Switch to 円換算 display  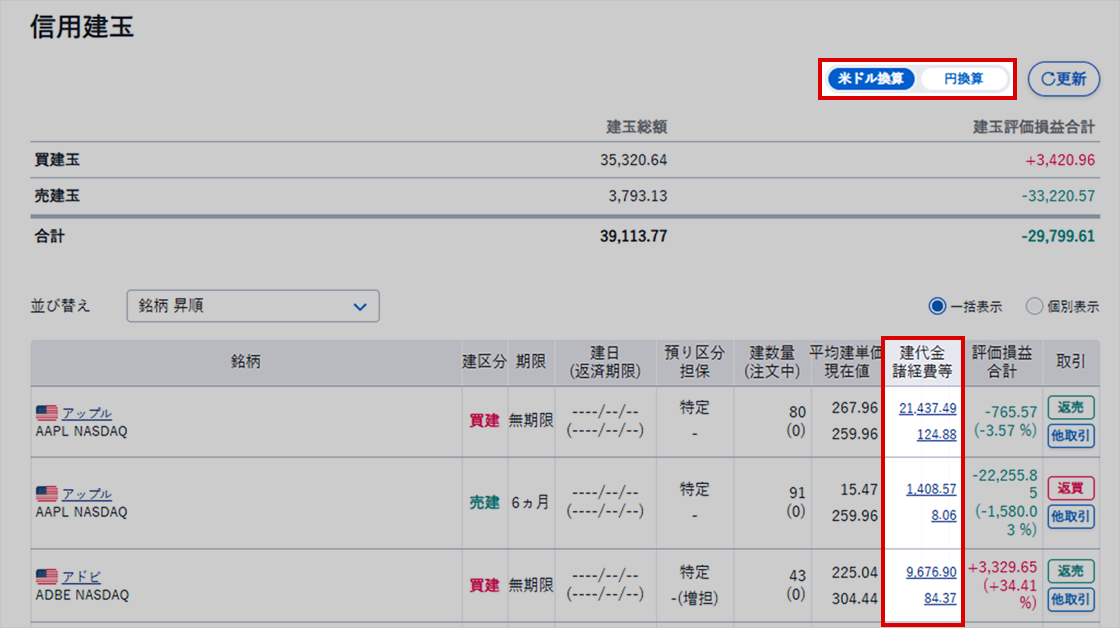tap(963, 79)
